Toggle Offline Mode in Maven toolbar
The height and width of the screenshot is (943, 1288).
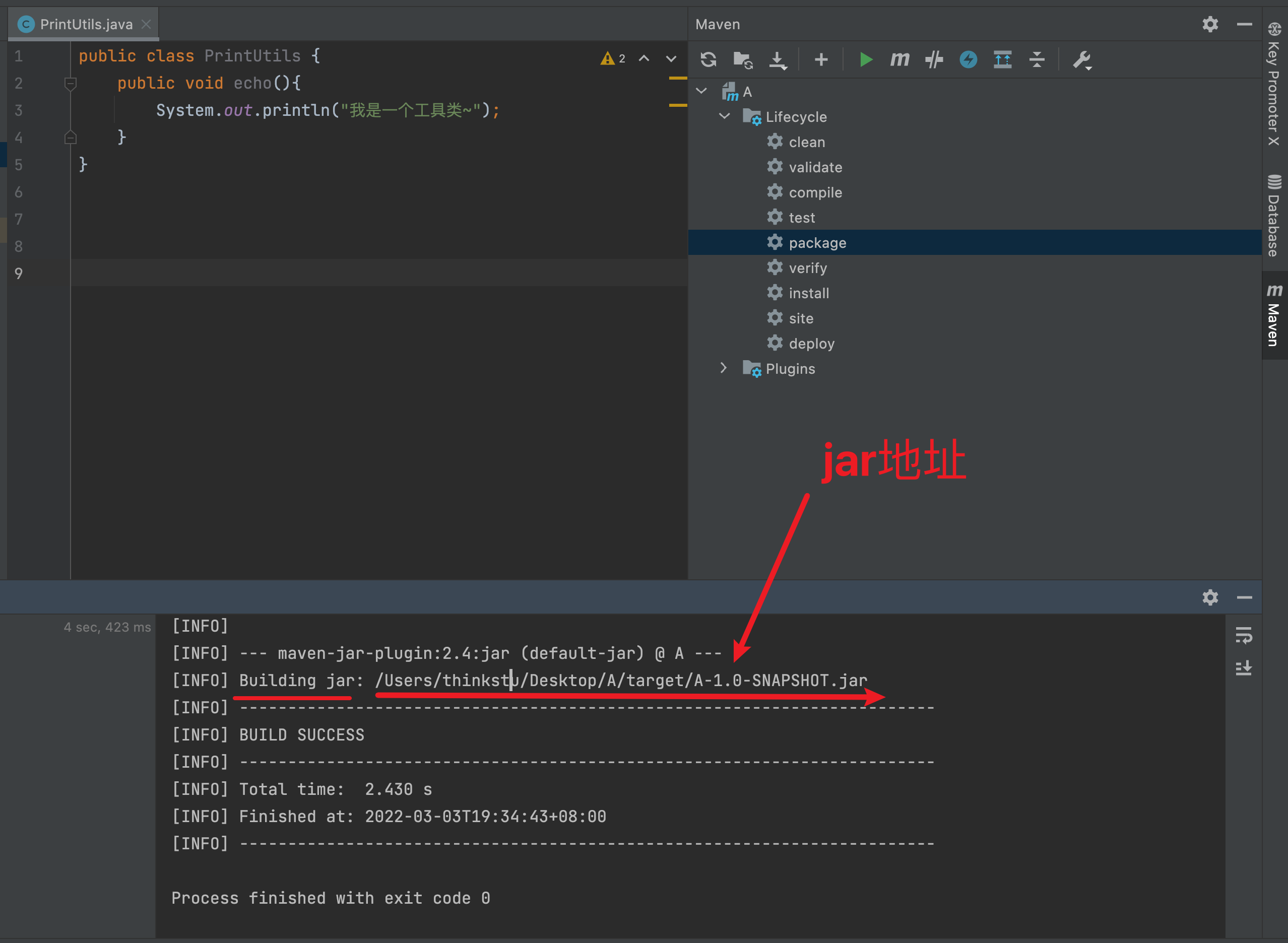point(934,59)
